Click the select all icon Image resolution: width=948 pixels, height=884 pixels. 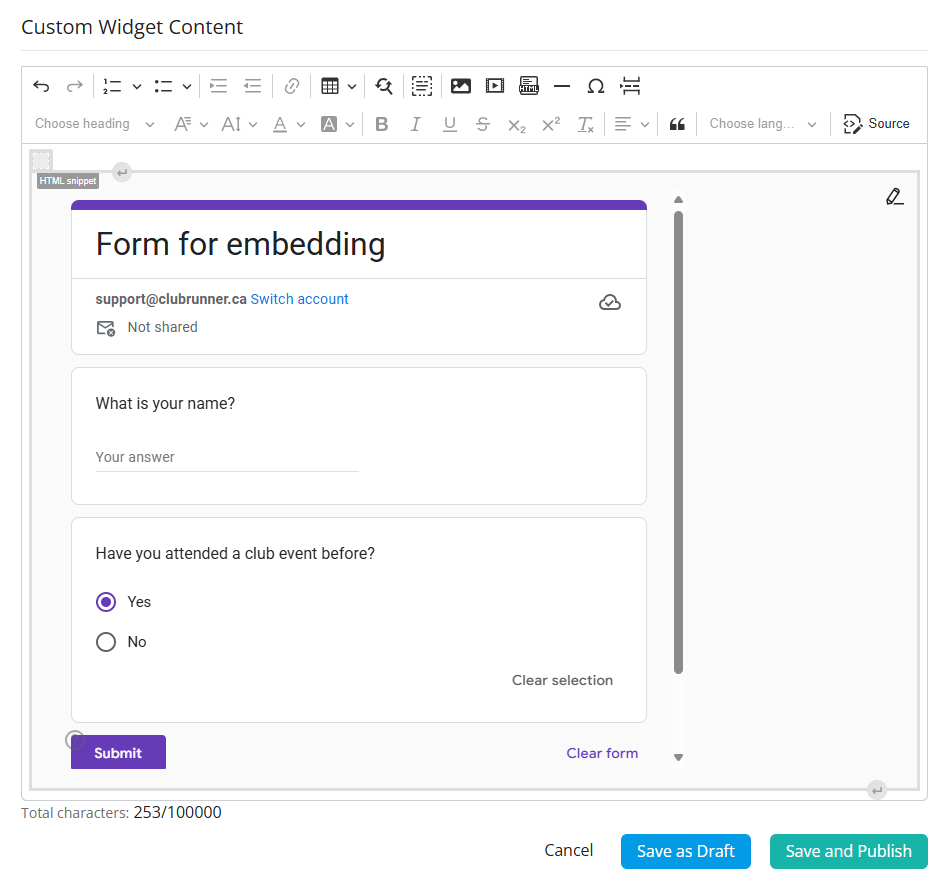422,87
